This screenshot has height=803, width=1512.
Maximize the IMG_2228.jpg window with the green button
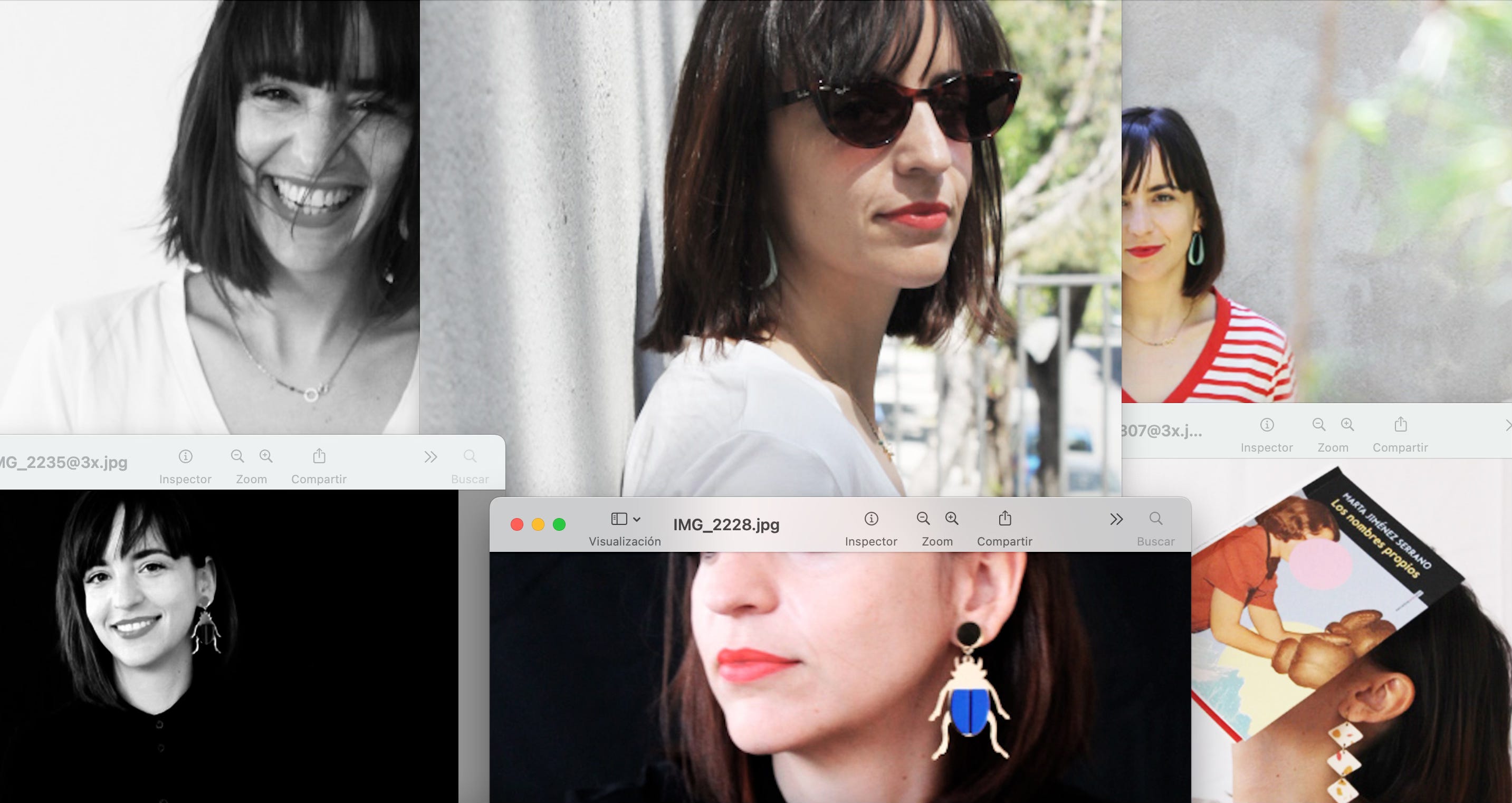[x=559, y=525]
